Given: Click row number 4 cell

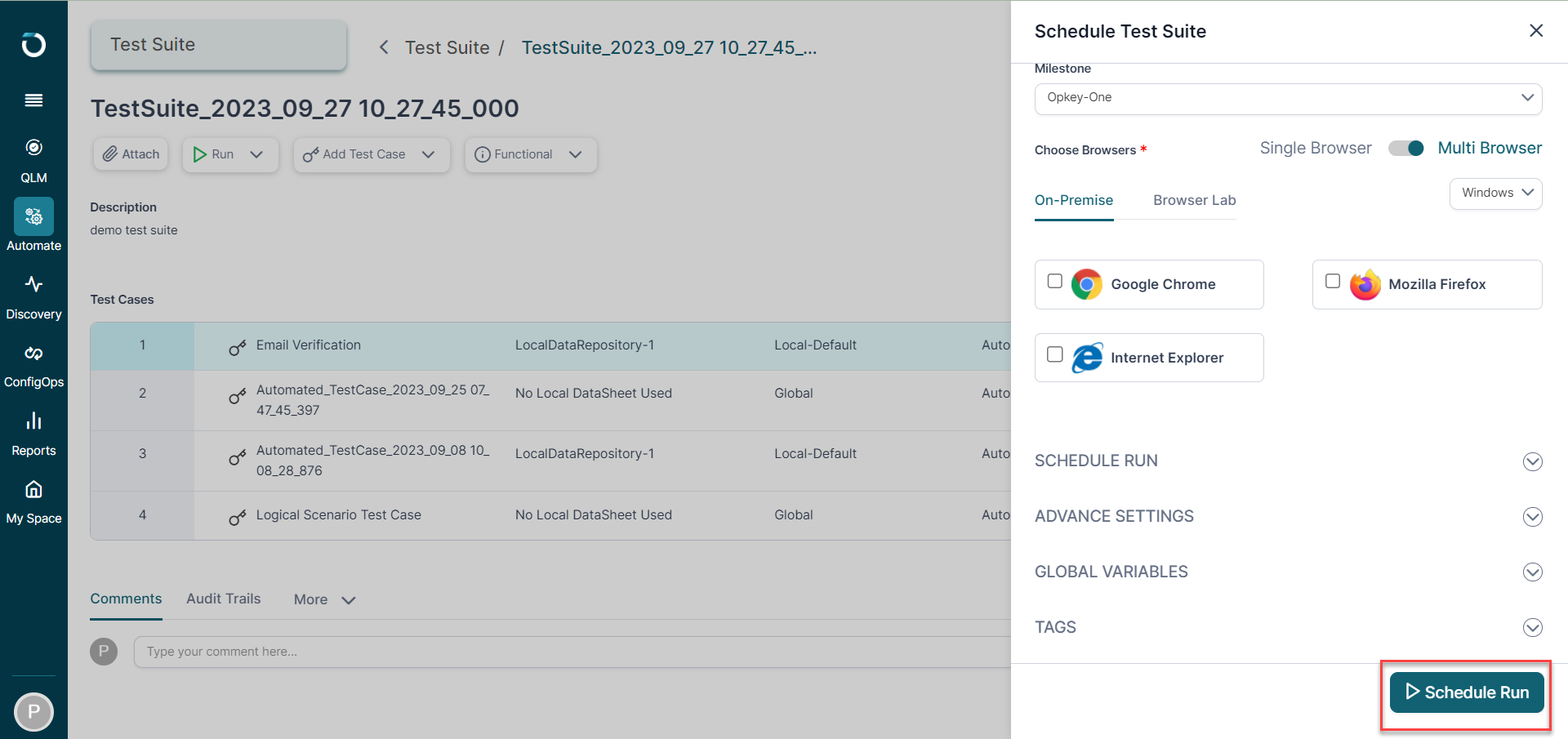Looking at the screenshot, I should 142,515.
